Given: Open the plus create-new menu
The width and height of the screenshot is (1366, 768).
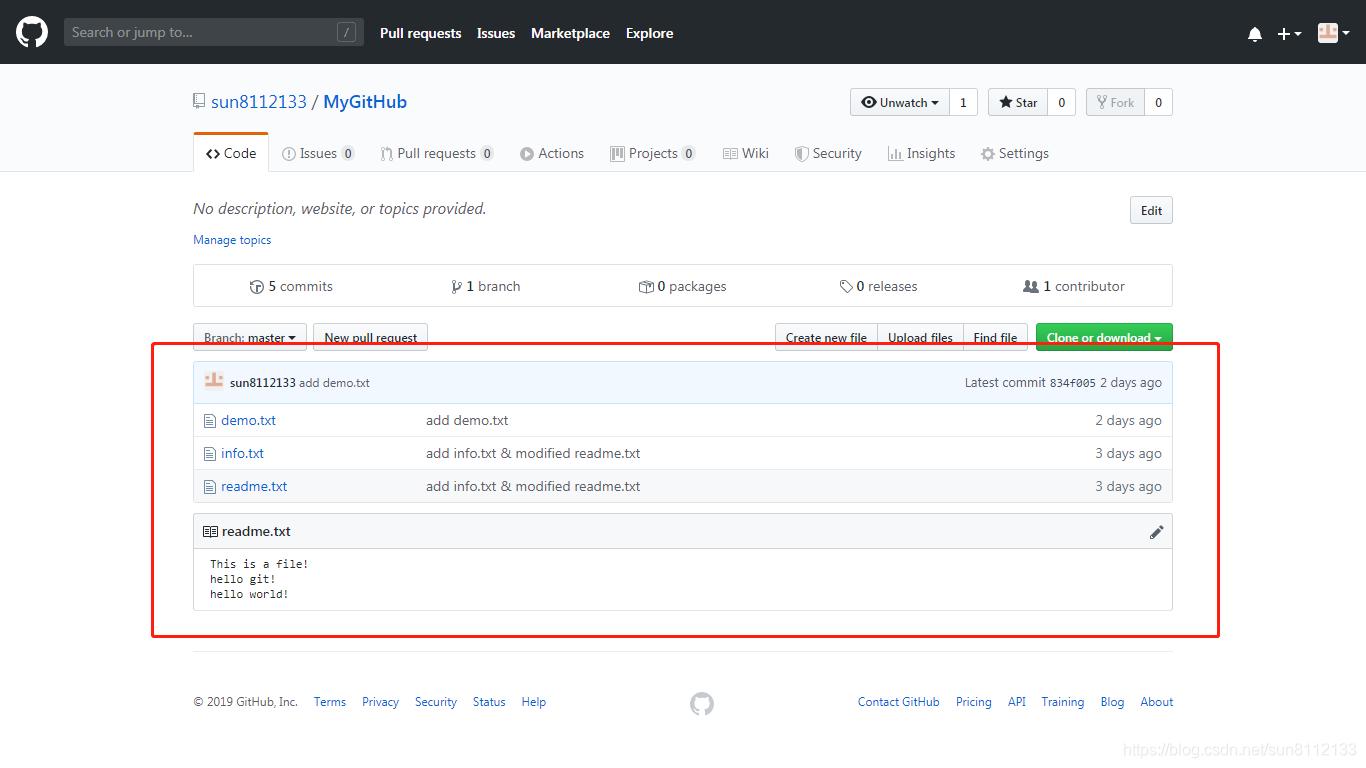Looking at the screenshot, I should 1289,34.
